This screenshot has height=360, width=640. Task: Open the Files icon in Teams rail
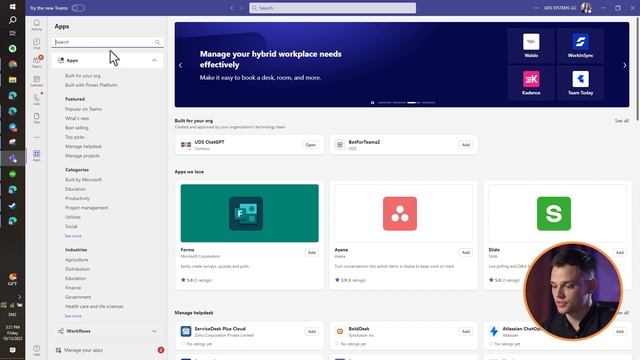(36, 118)
